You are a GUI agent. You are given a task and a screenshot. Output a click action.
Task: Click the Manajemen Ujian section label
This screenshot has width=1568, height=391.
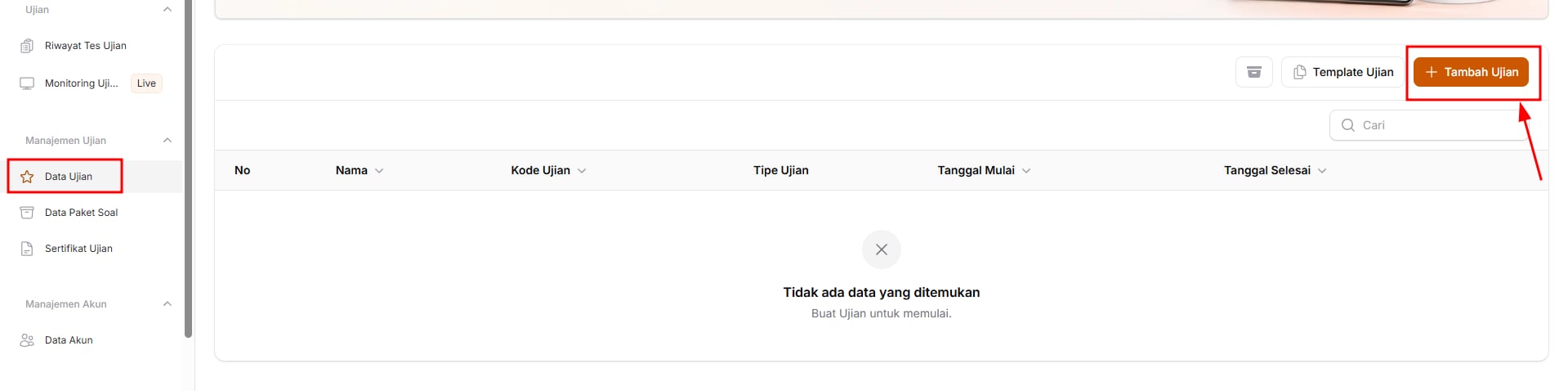[x=65, y=141]
